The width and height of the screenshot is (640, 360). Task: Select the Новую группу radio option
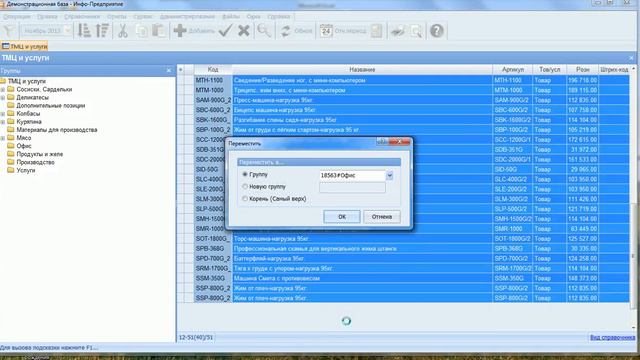[245, 187]
